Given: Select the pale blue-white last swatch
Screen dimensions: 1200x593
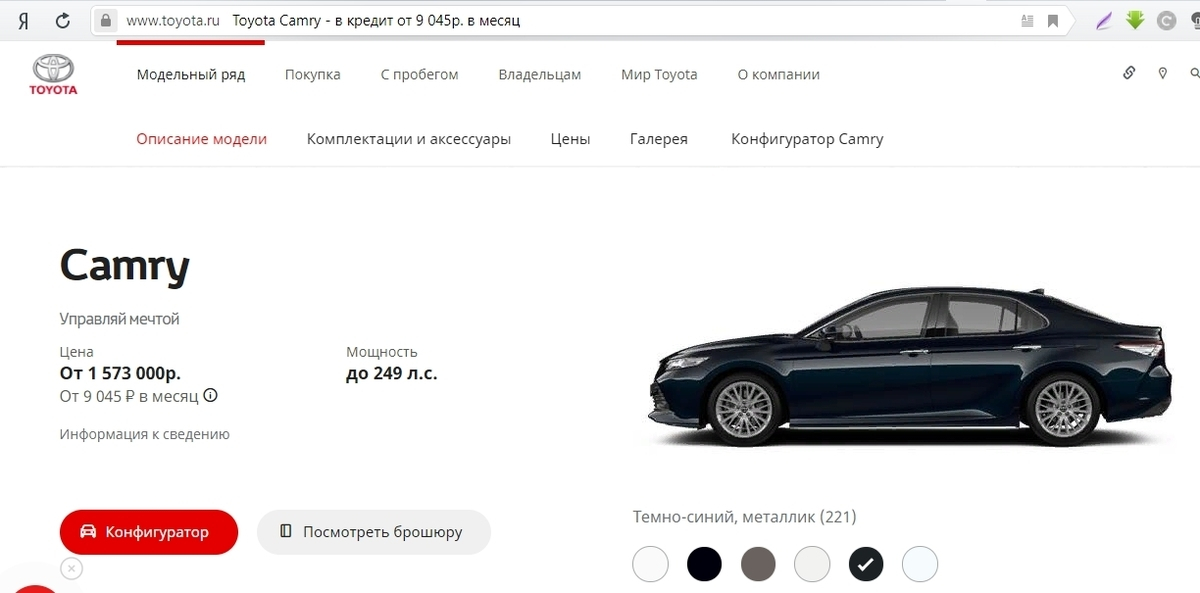Looking at the screenshot, I should point(920,564).
